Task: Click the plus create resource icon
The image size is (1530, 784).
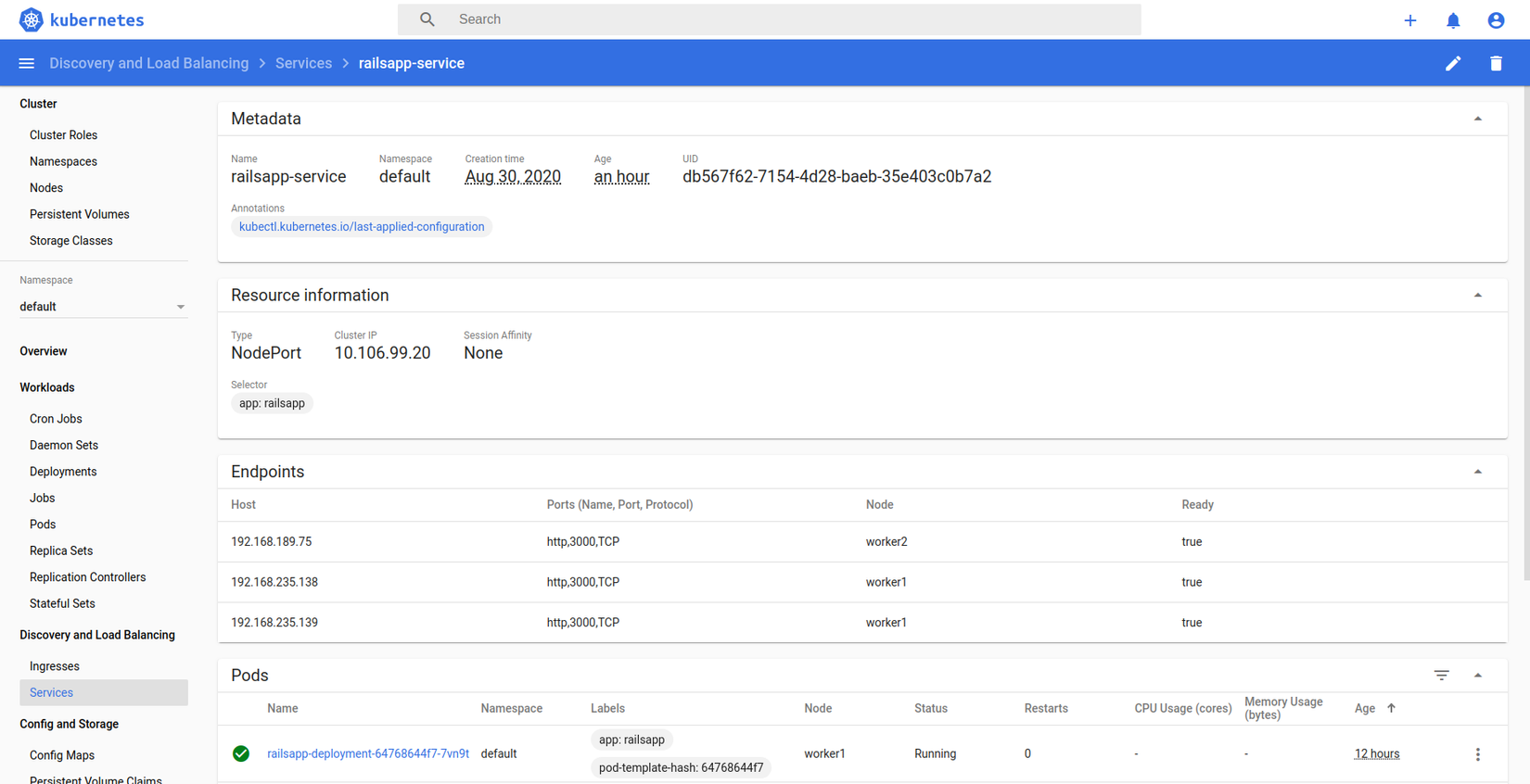Action: [1409, 20]
